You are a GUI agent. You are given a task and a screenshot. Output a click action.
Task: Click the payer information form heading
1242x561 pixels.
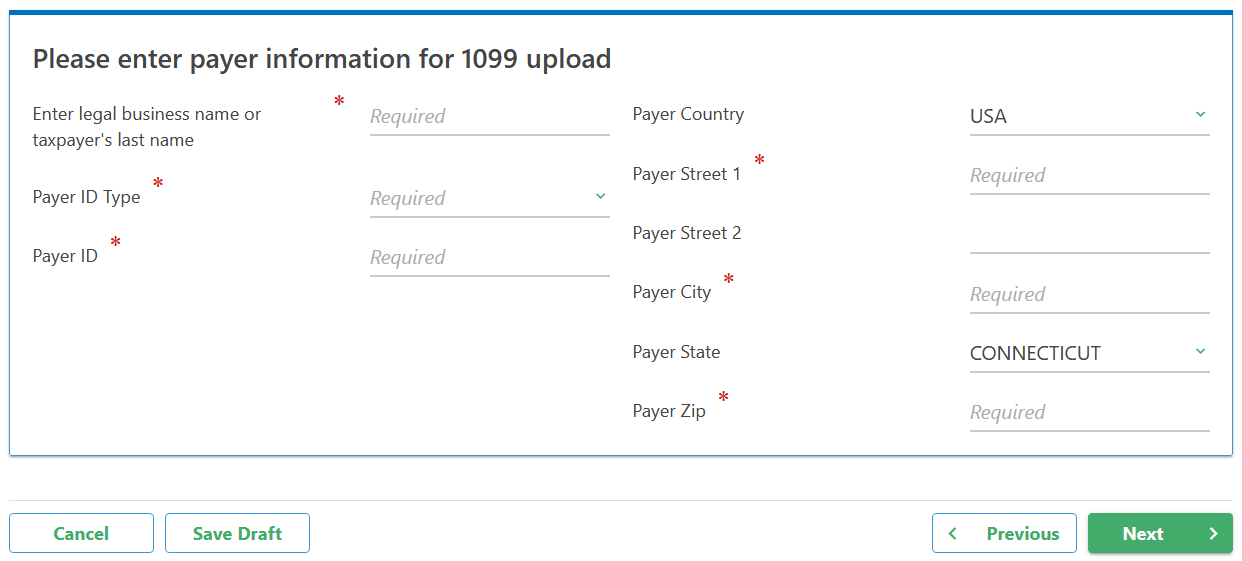click(x=322, y=59)
